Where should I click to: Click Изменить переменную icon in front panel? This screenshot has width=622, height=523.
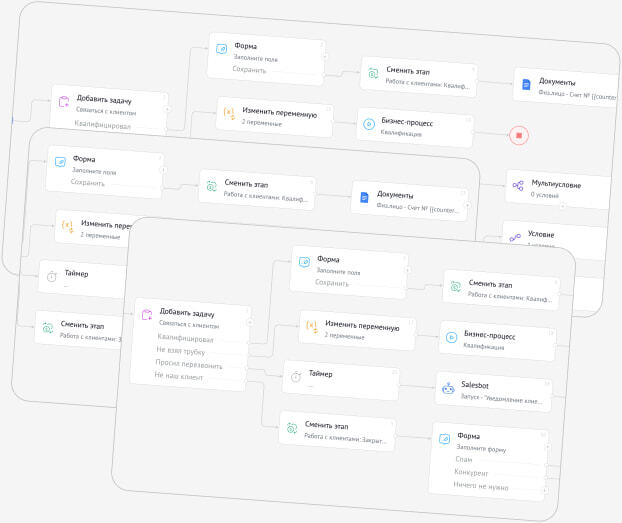tap(312, 327)
